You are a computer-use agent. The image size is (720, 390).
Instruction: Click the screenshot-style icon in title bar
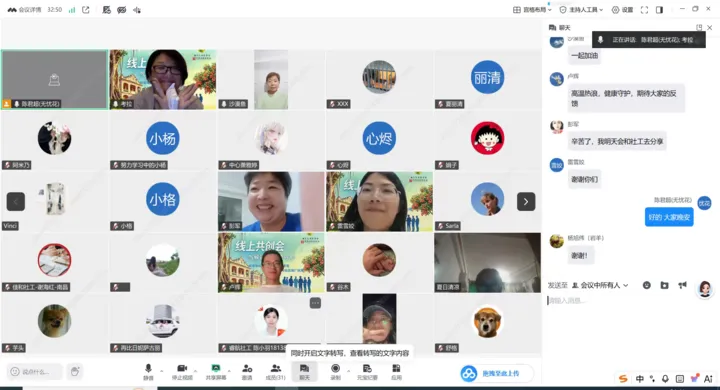click(x=107, y=10)
